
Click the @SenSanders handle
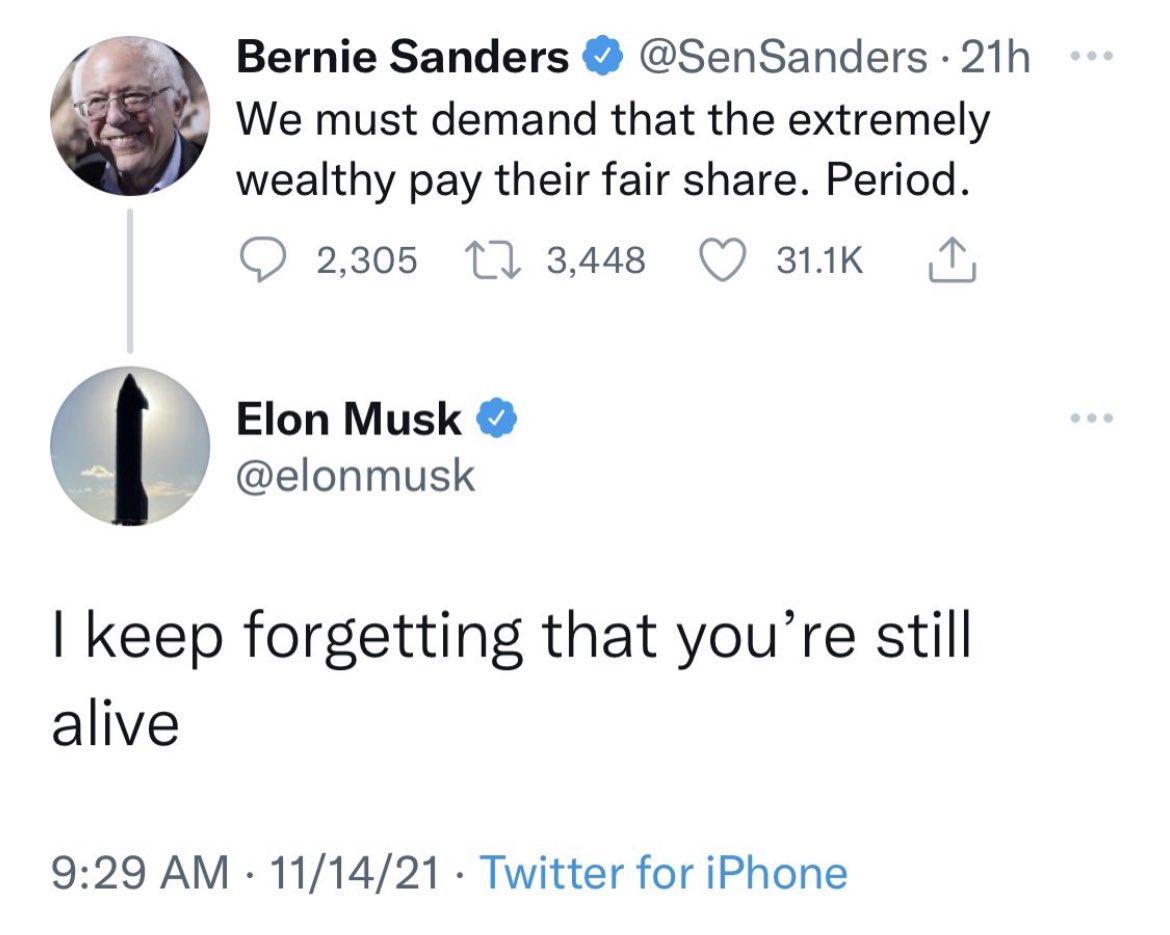781,57
